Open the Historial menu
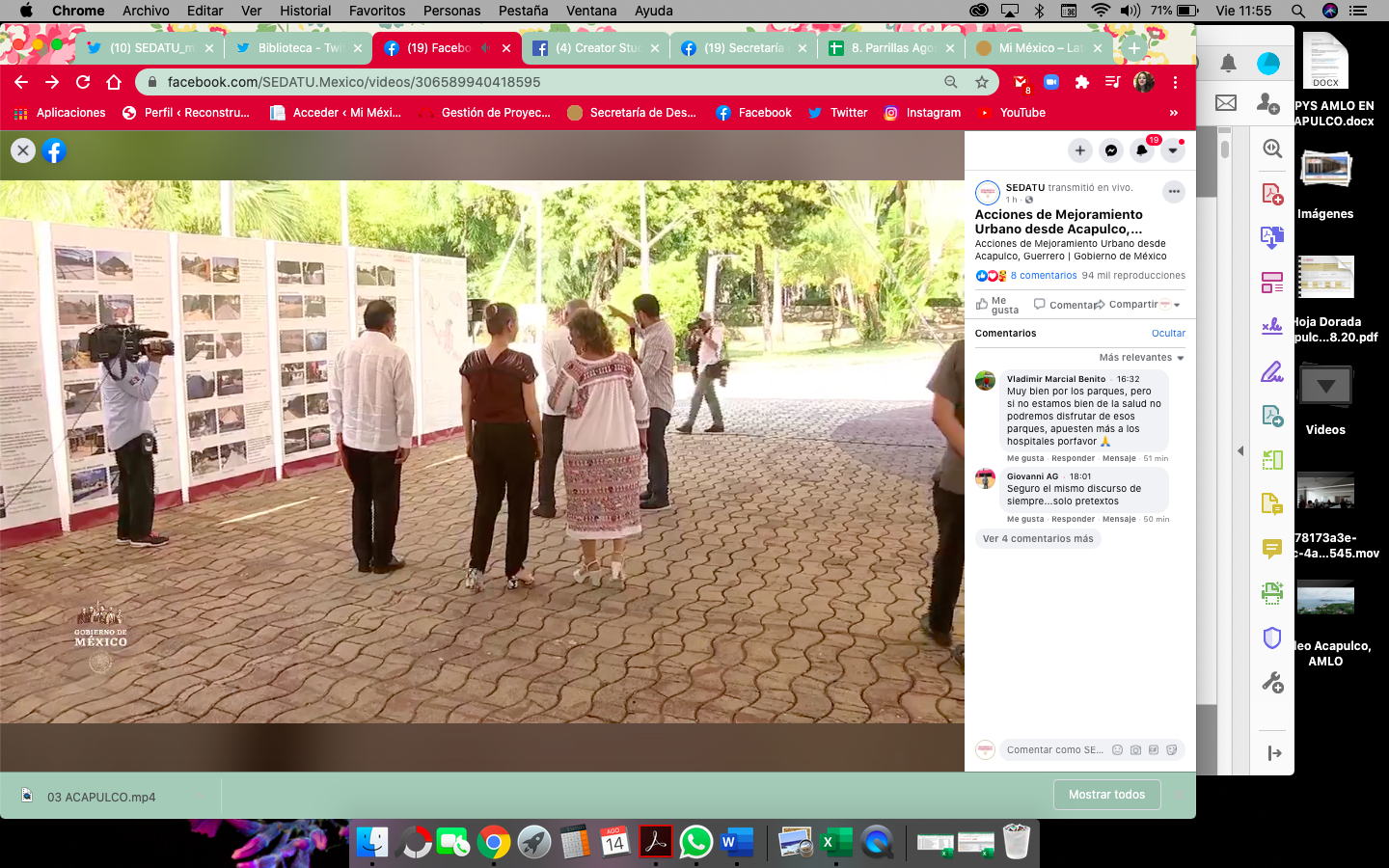Screen dimensions: 1389x868 click(305, 11)
